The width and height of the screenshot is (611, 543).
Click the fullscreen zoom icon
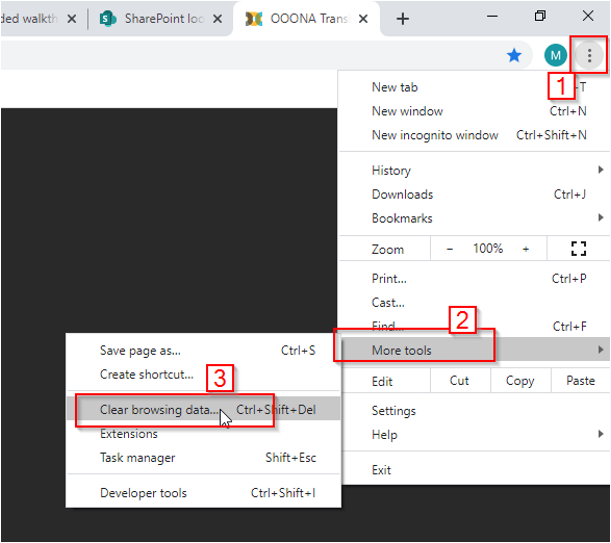[x=577, y=248]
